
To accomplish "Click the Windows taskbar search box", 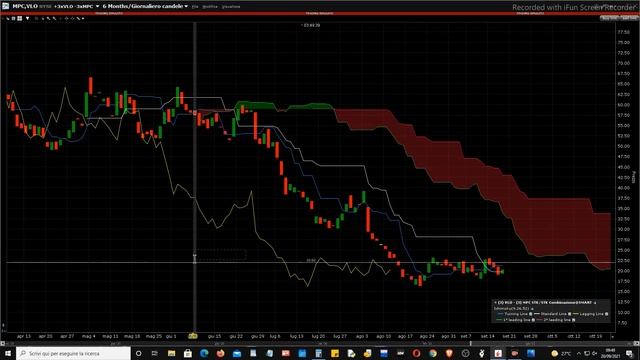I will coord(73,353).
